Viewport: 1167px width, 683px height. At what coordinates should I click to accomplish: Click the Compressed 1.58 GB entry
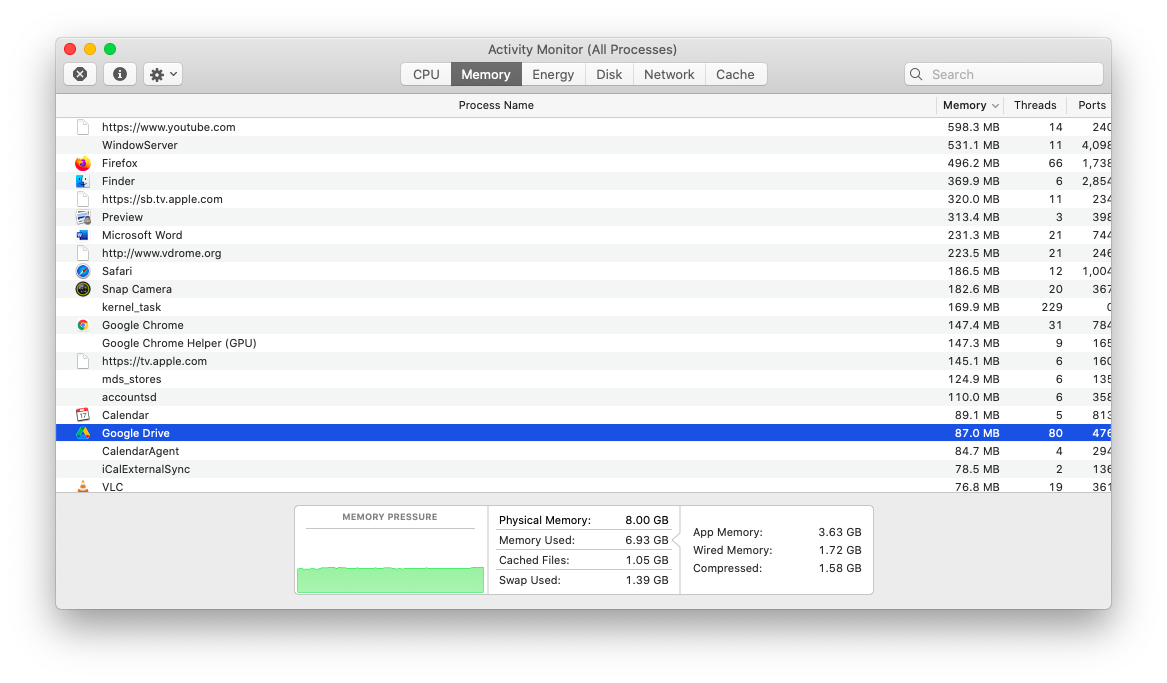point(777,568)
